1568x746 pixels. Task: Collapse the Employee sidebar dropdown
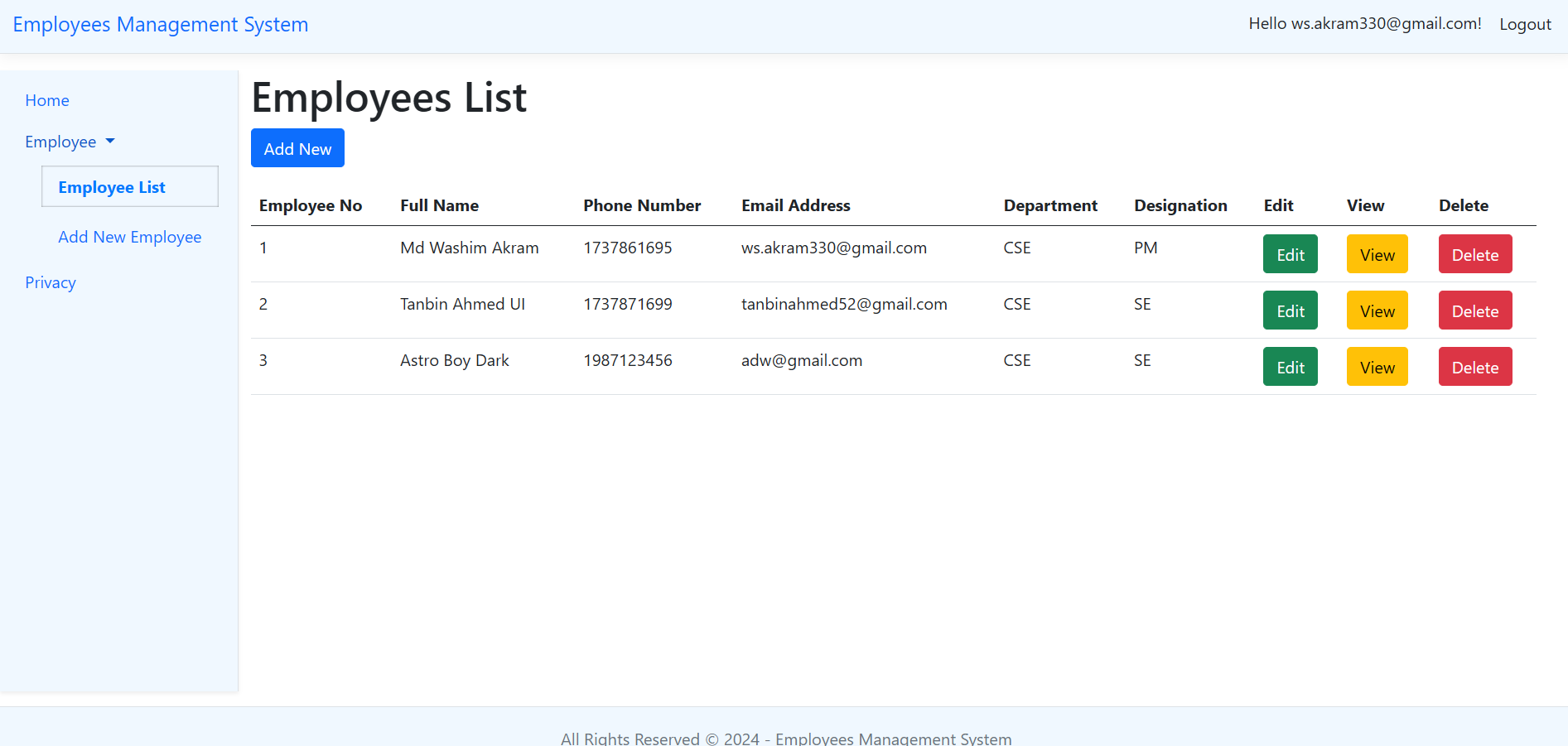[x=70, y=142]
